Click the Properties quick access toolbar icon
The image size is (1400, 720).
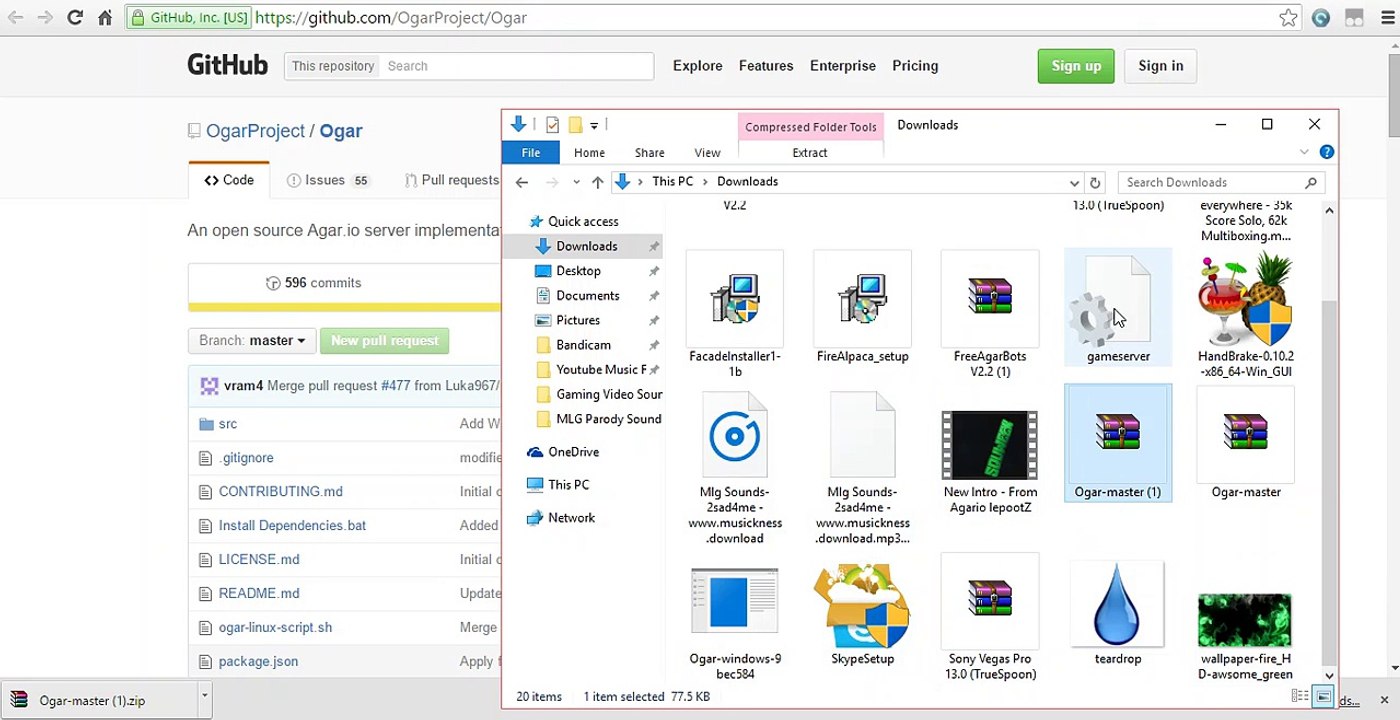tap(552, 125)
